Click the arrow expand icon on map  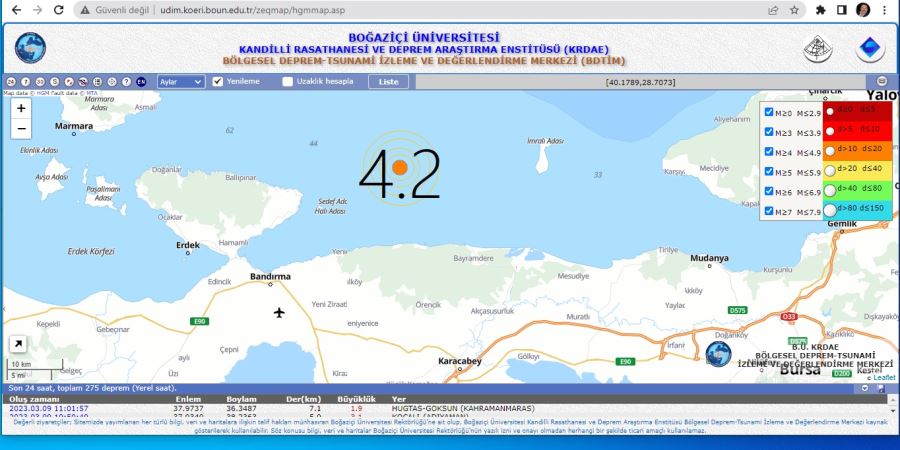click(18, 344)
